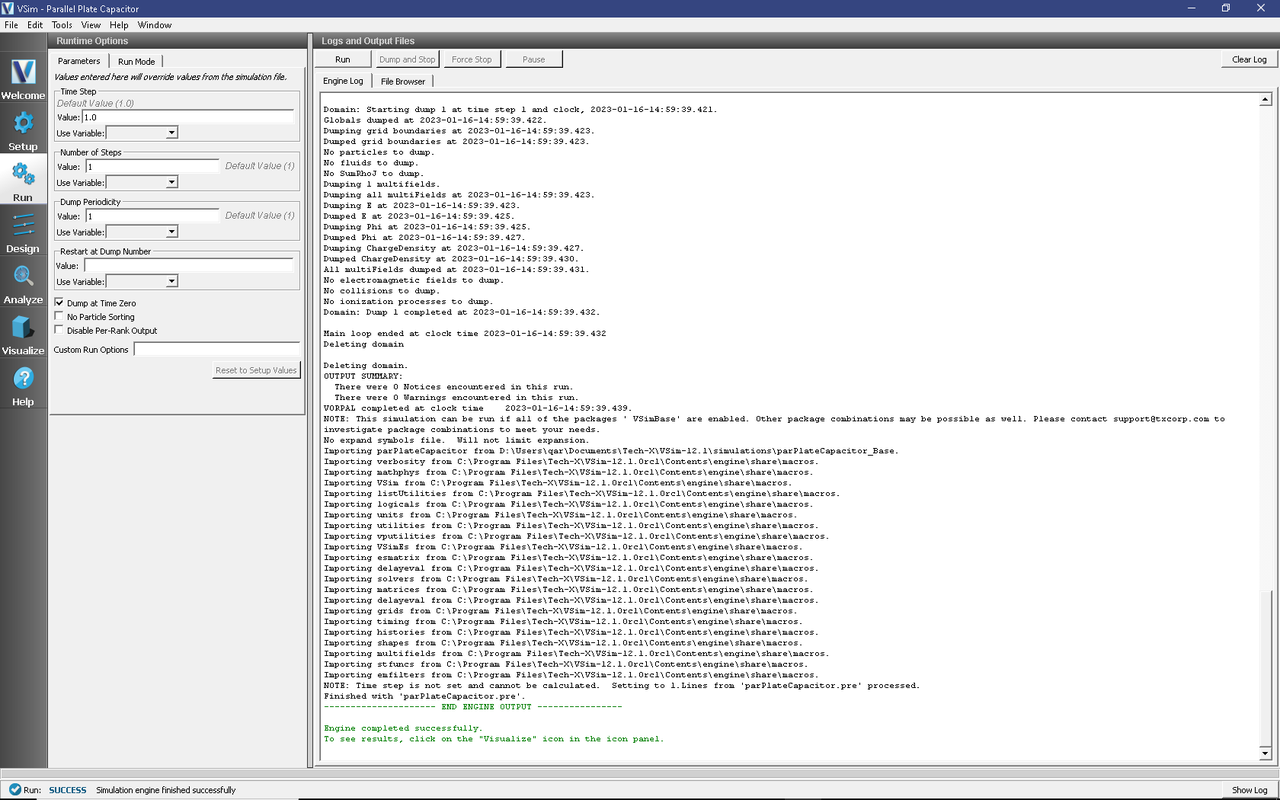Open the Analyze magnifier icon
This screenshot has width=1280, height=800.
(x=23, y=276)
